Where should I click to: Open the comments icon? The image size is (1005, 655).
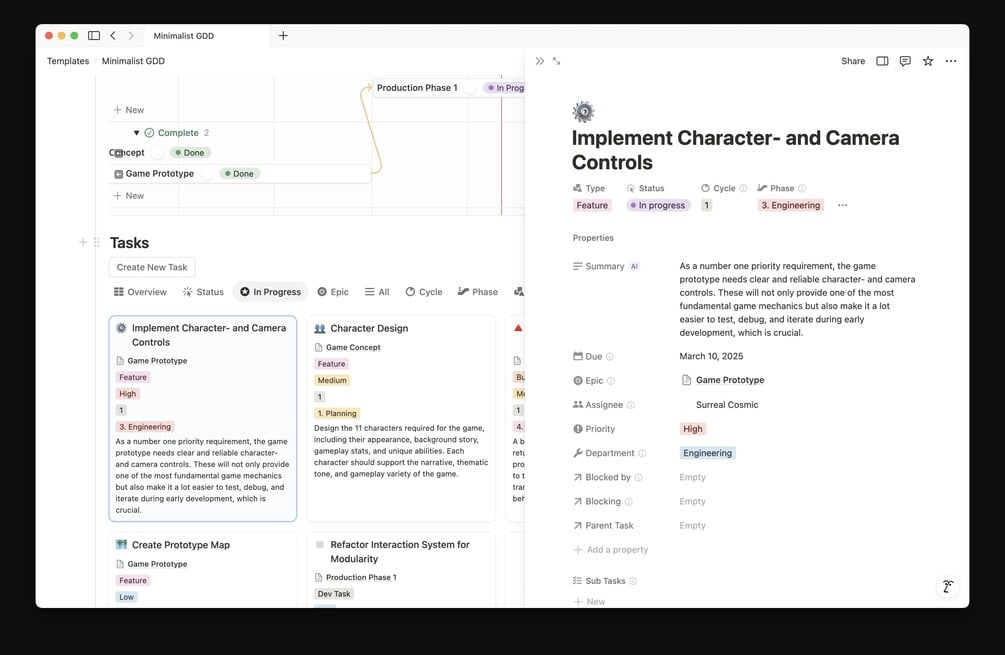(x=905, y=61)
